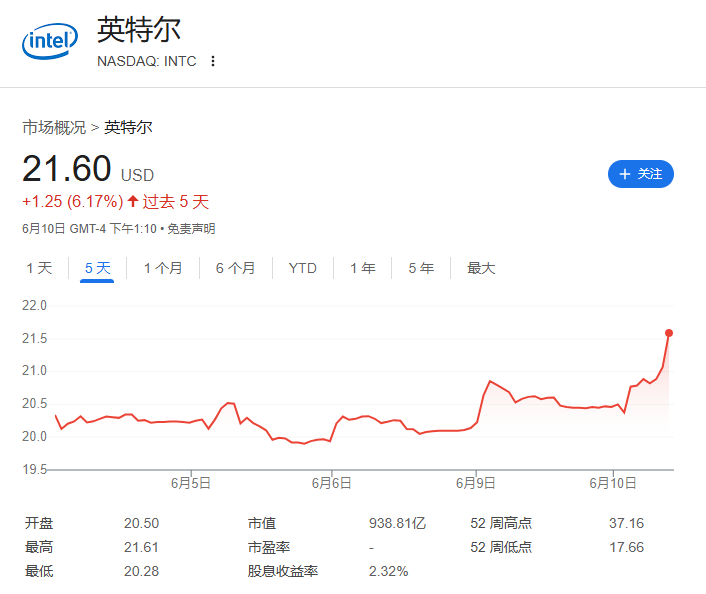Click the 6月10日 date label on axis

(x=613, y=483)
